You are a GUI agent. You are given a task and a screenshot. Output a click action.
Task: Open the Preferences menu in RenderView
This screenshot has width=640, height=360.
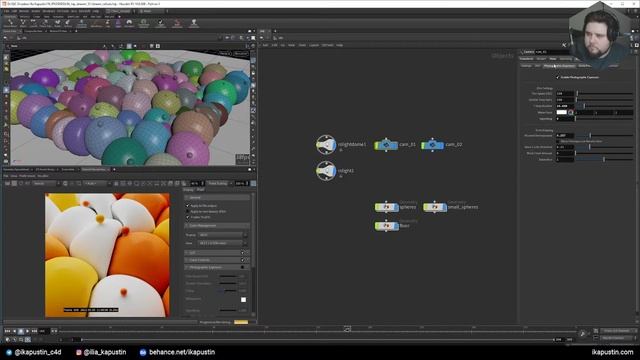(x=28, y=176)
